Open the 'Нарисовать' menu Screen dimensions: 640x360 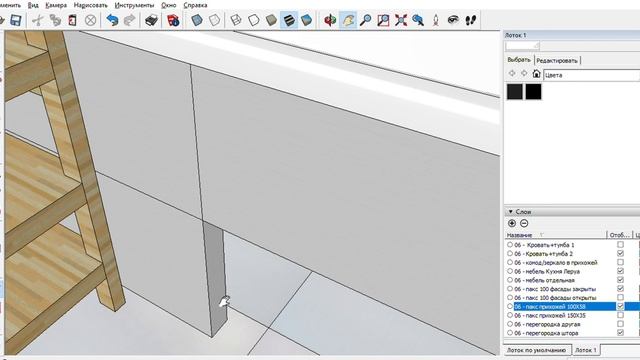tap(91, 5)
